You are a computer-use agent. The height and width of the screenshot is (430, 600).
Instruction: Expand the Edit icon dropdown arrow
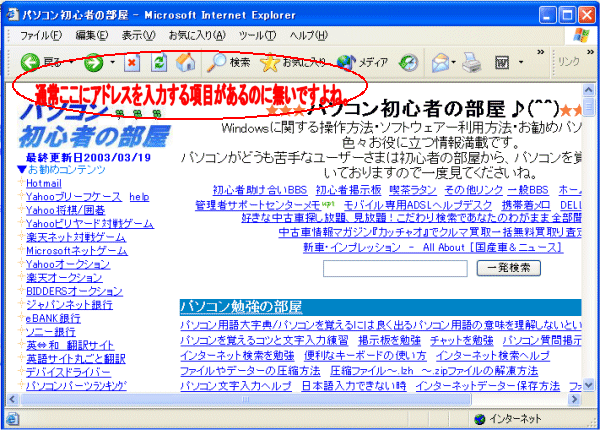[521, 62]
